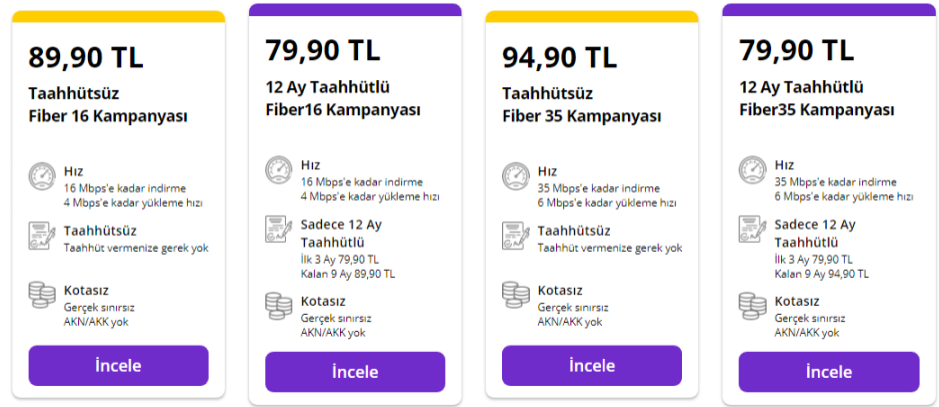The height and width of the screenshot is (407, 939).
Task: Click speedometer icon in 12 Ay Fiber35 card
Action: tap(753, 170)
